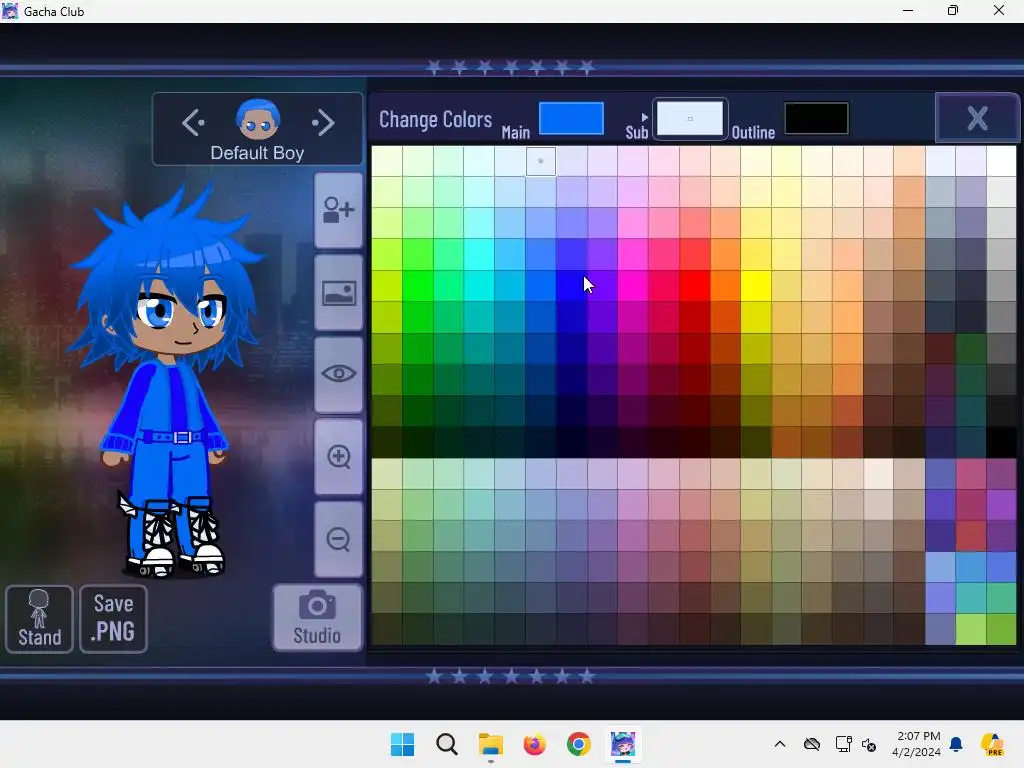Pick the bright red color cell
The image size is (1024, 768).
tap(694, 285)
